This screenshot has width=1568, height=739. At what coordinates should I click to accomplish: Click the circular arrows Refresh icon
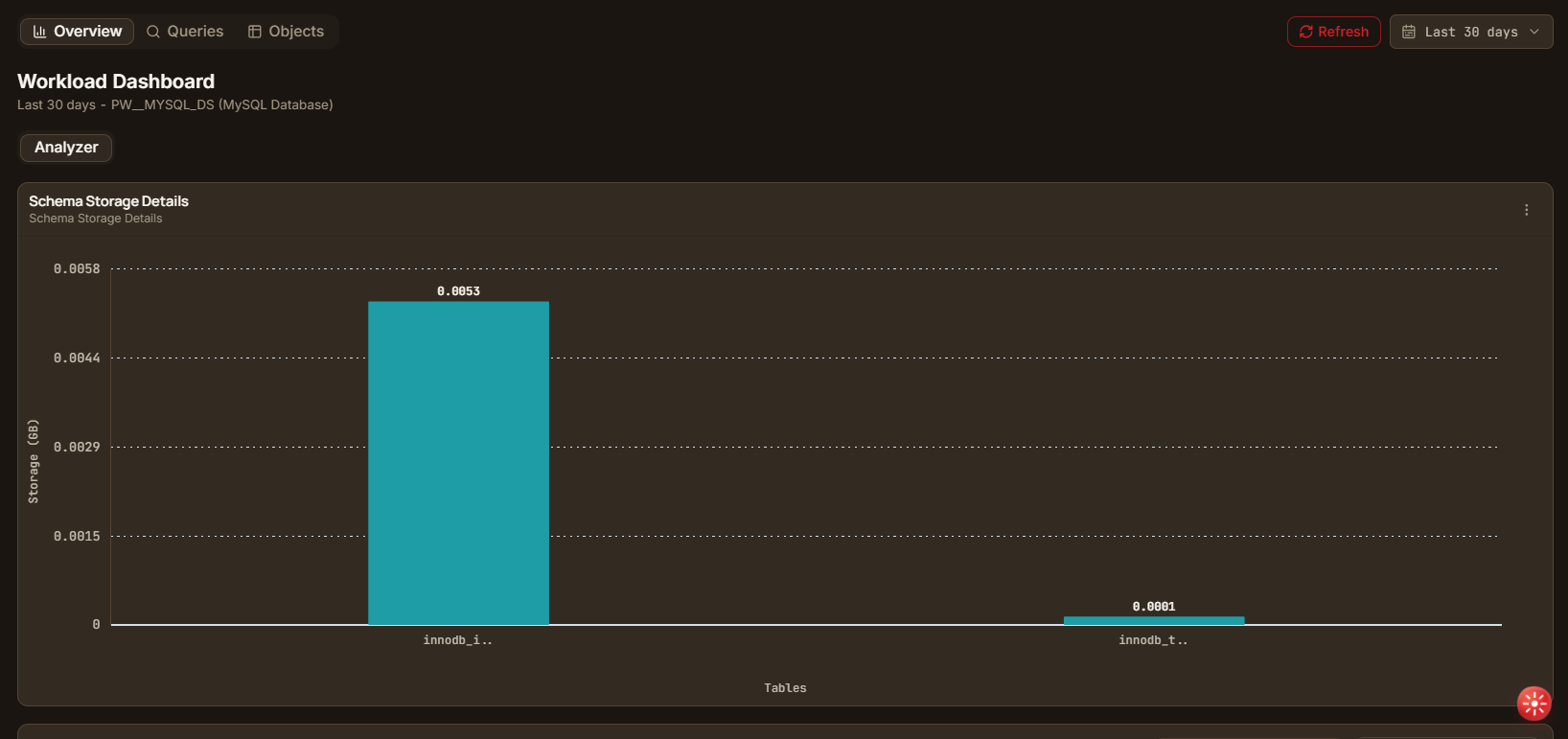1305,32
